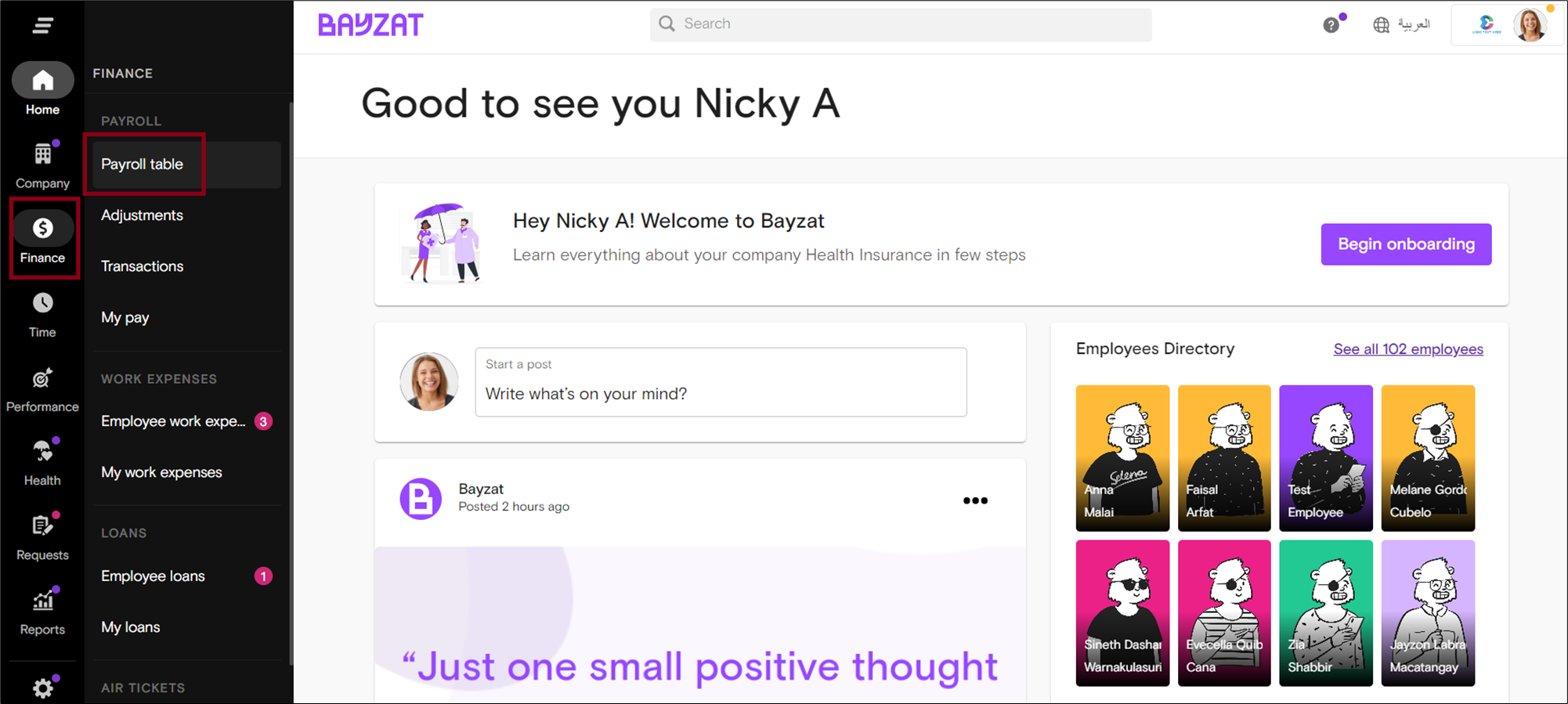
Task: Click the LOANS section header
Action: coord(124,533)
